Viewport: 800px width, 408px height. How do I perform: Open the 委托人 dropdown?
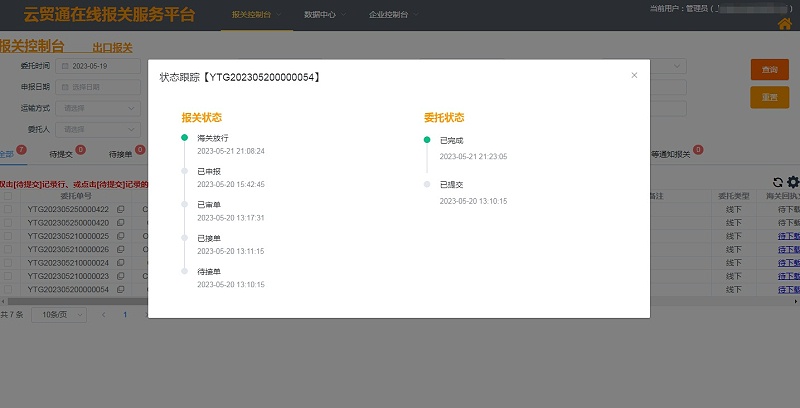(98, 130)
